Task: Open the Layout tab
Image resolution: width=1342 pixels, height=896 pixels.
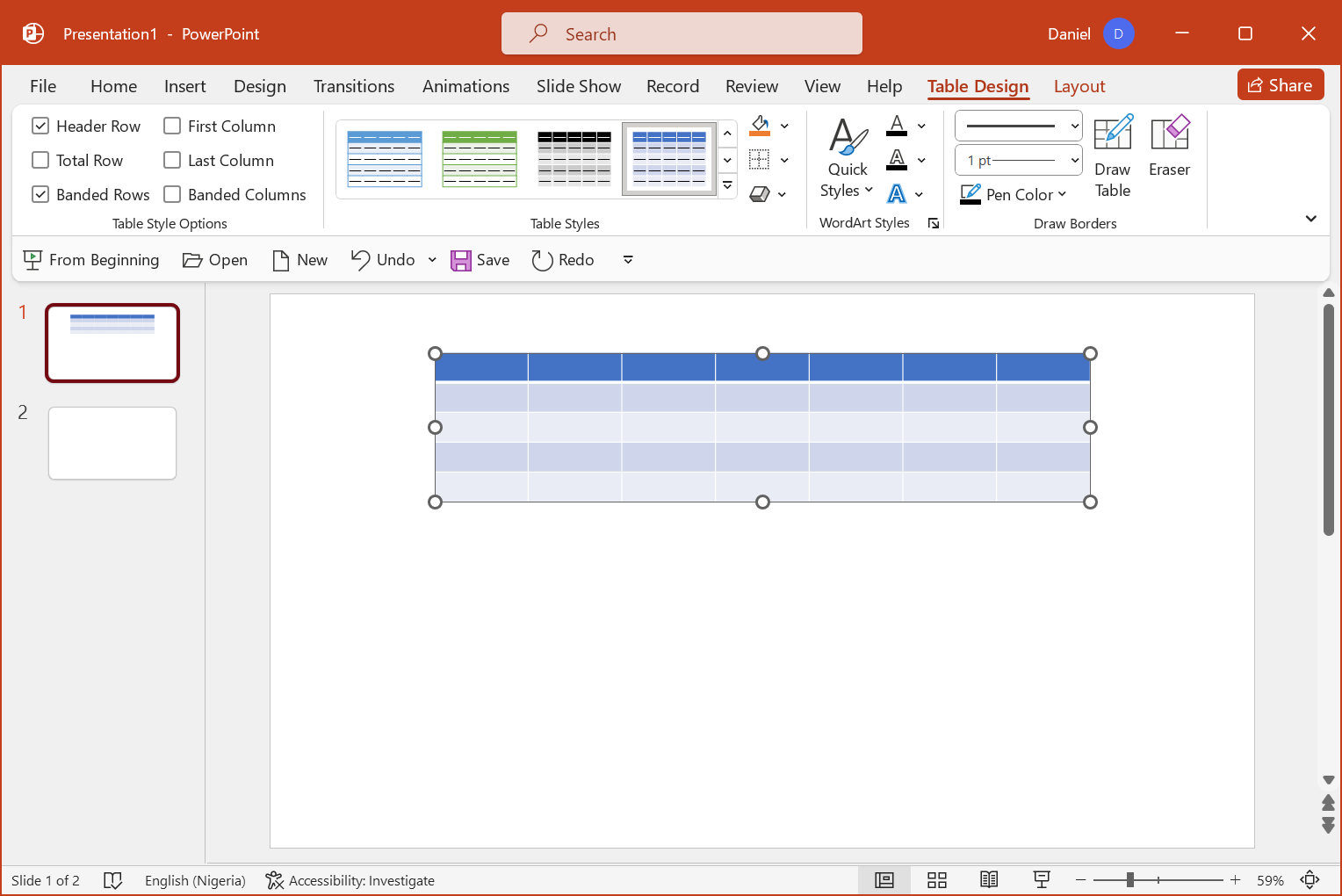Action: tap(1079, 86)
